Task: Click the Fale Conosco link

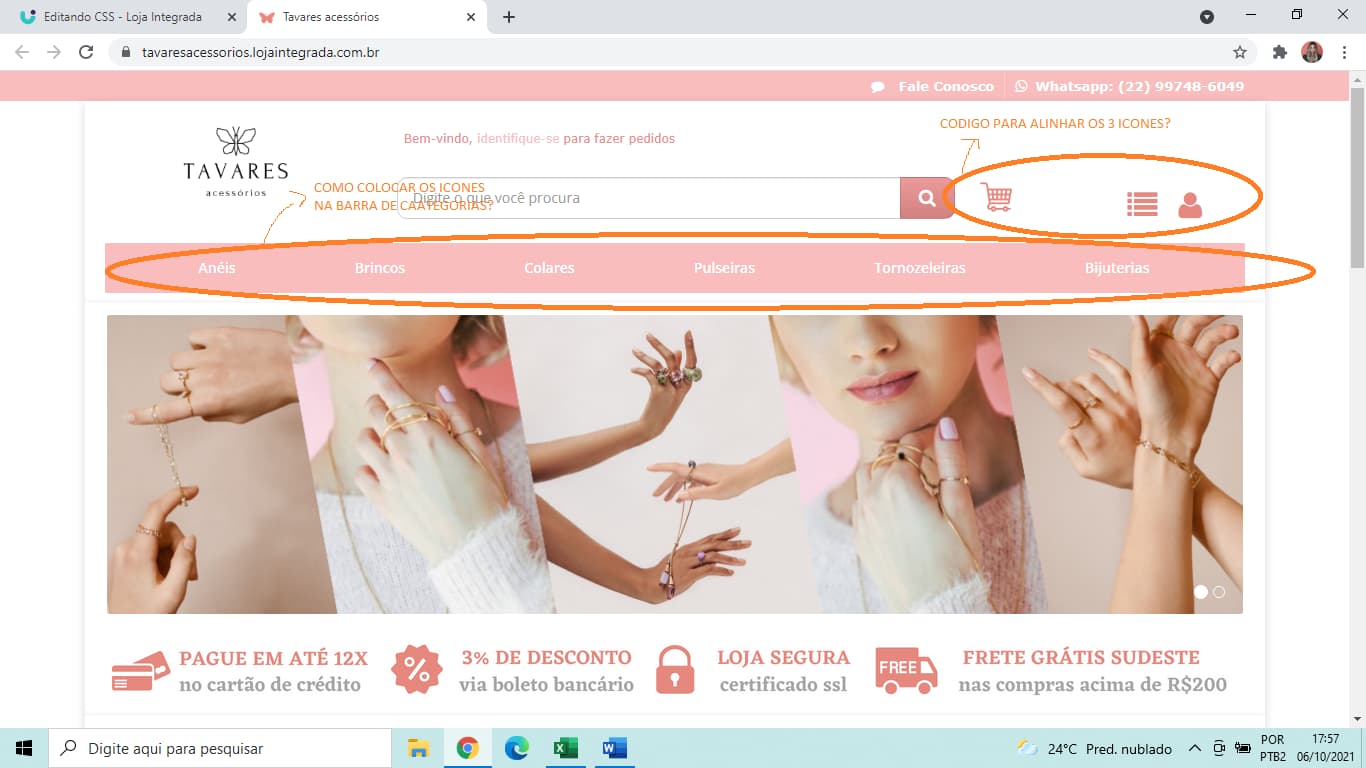Action: click(946, 86)
